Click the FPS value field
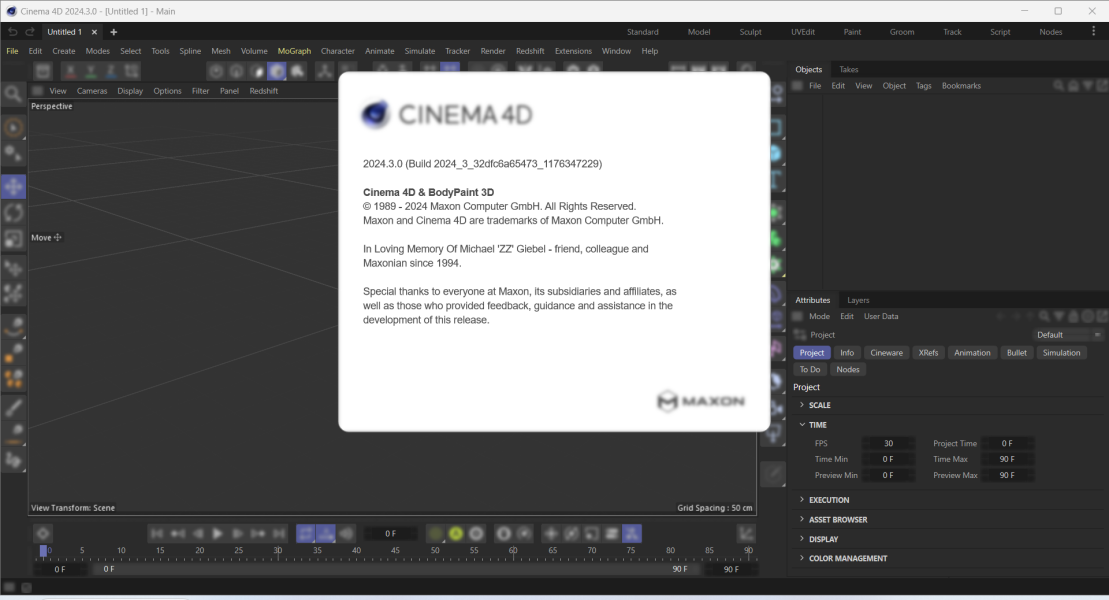 [x=888, y=443]
